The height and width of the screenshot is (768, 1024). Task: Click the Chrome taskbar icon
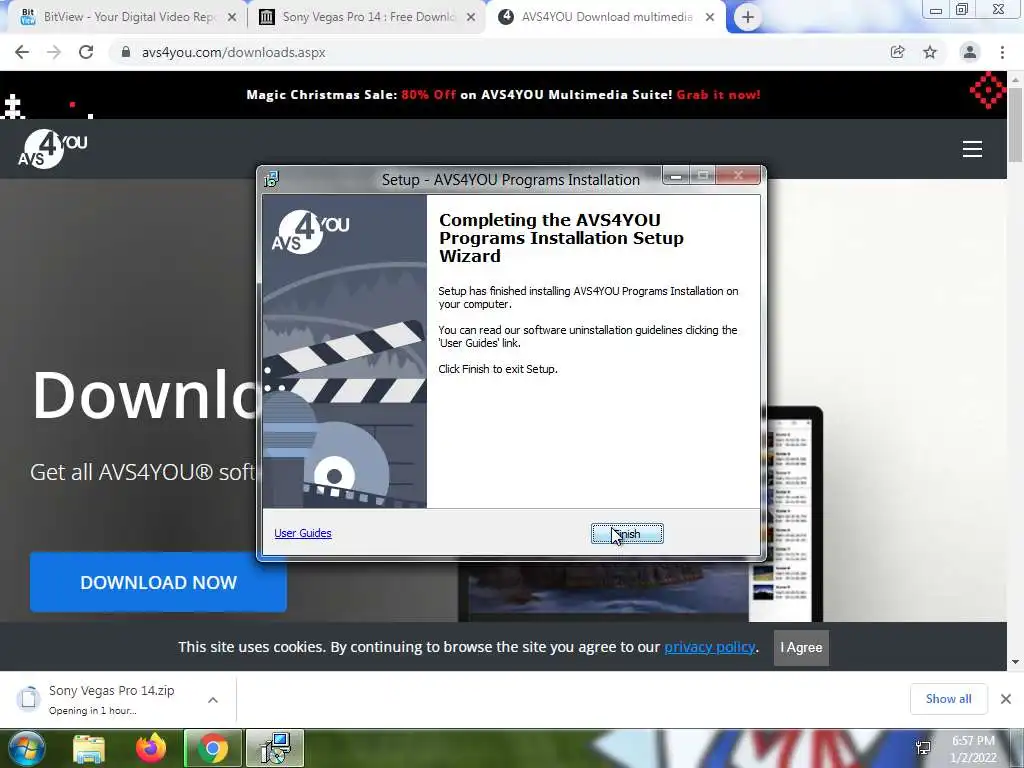(213, 748)
